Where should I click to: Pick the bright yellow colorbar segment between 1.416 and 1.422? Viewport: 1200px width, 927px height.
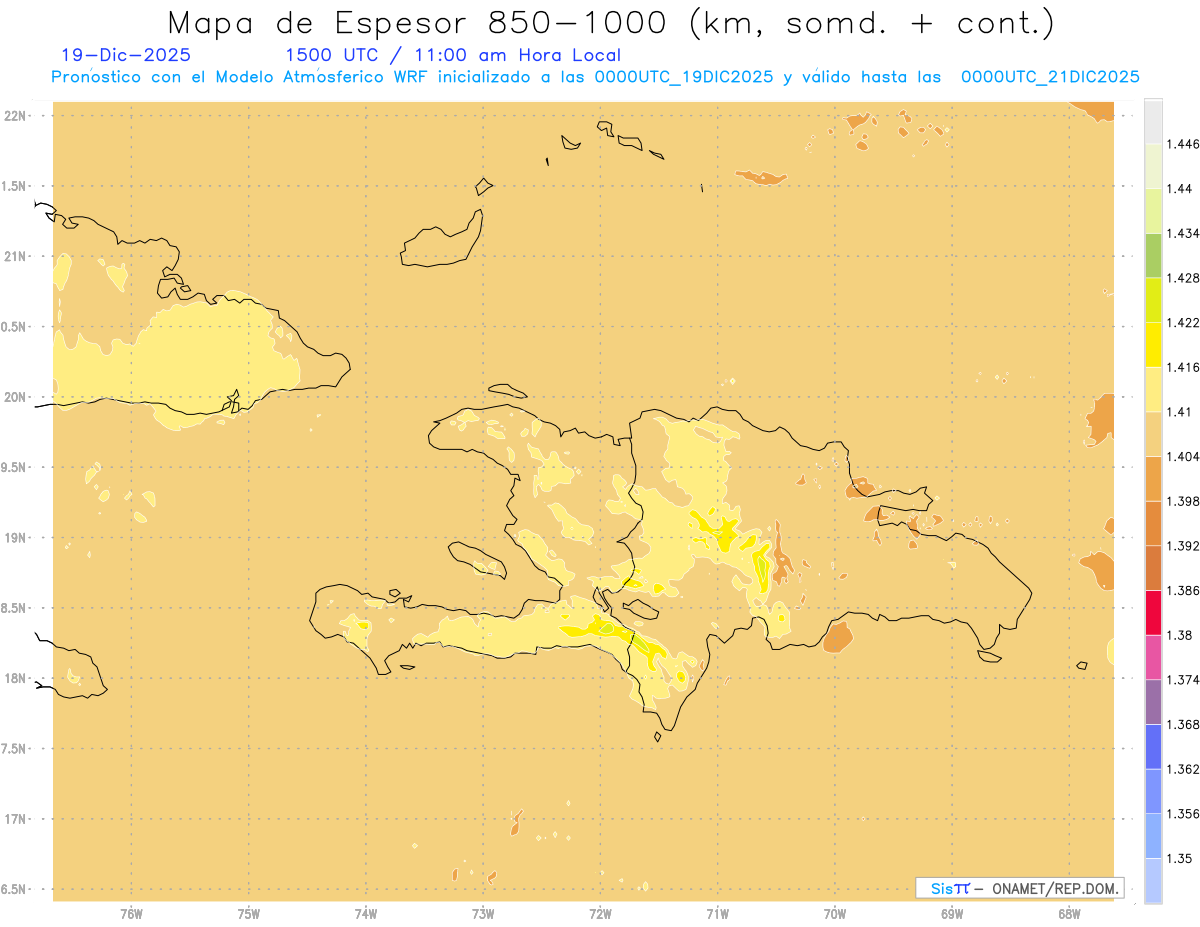pyautogui.click(x=1153, y=345)
